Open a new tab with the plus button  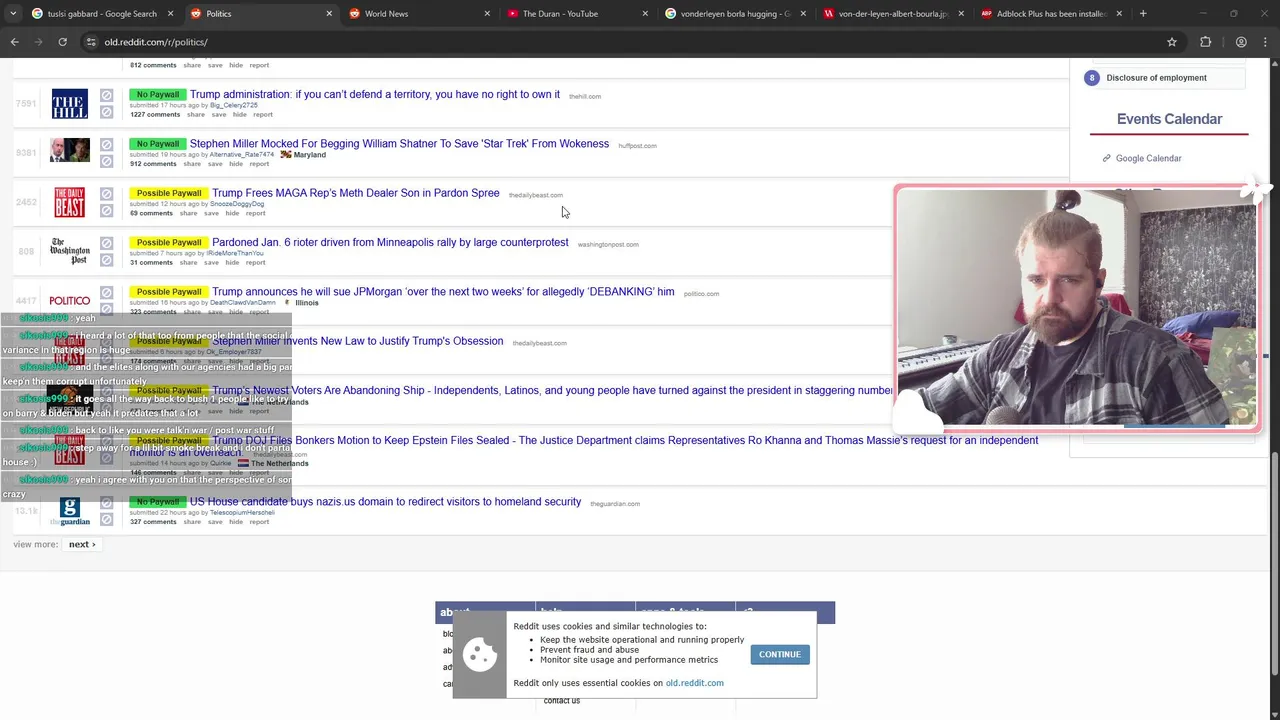tap(1143, 13)
